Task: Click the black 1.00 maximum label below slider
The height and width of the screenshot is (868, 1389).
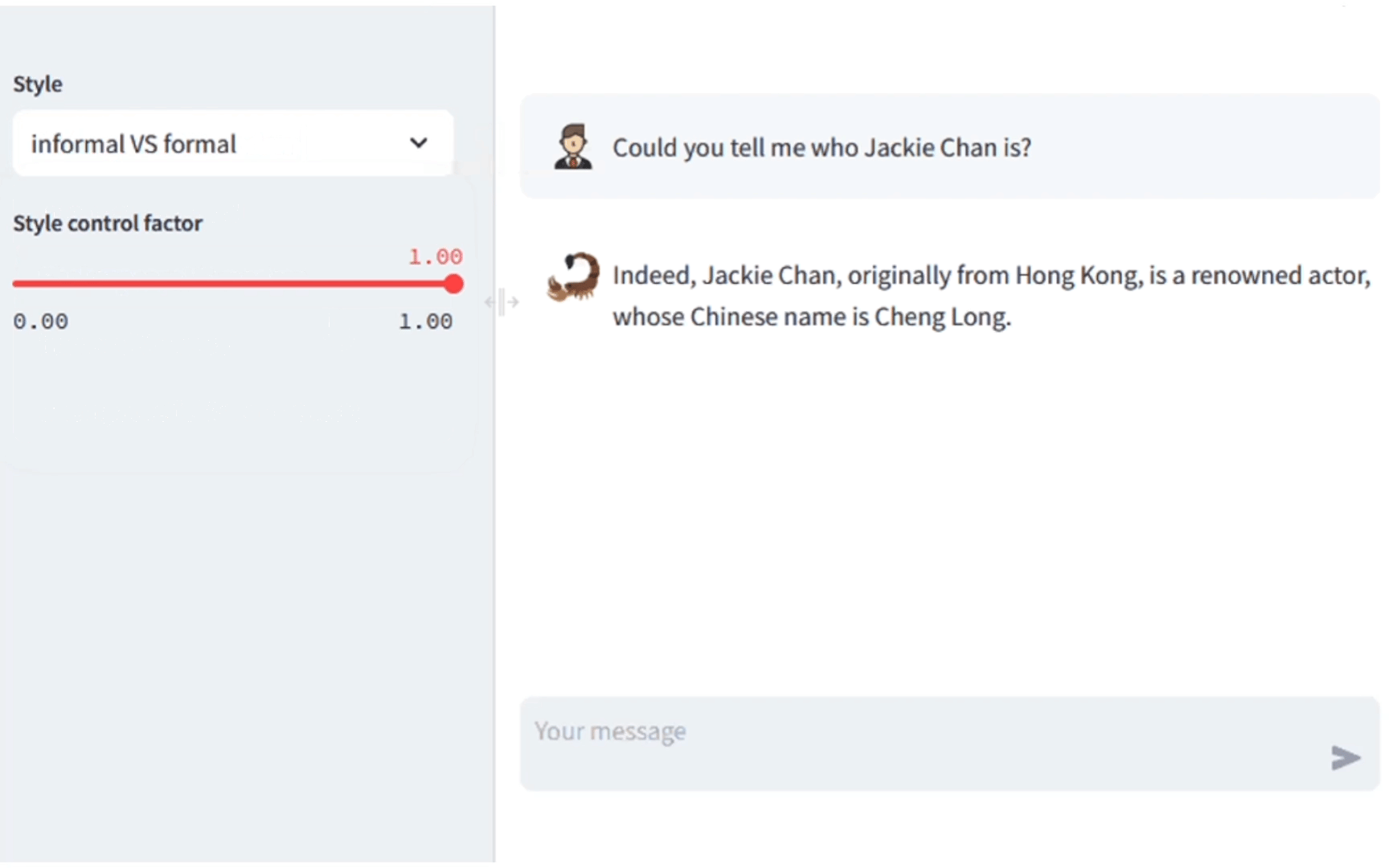Action: (x=425, y=321)
